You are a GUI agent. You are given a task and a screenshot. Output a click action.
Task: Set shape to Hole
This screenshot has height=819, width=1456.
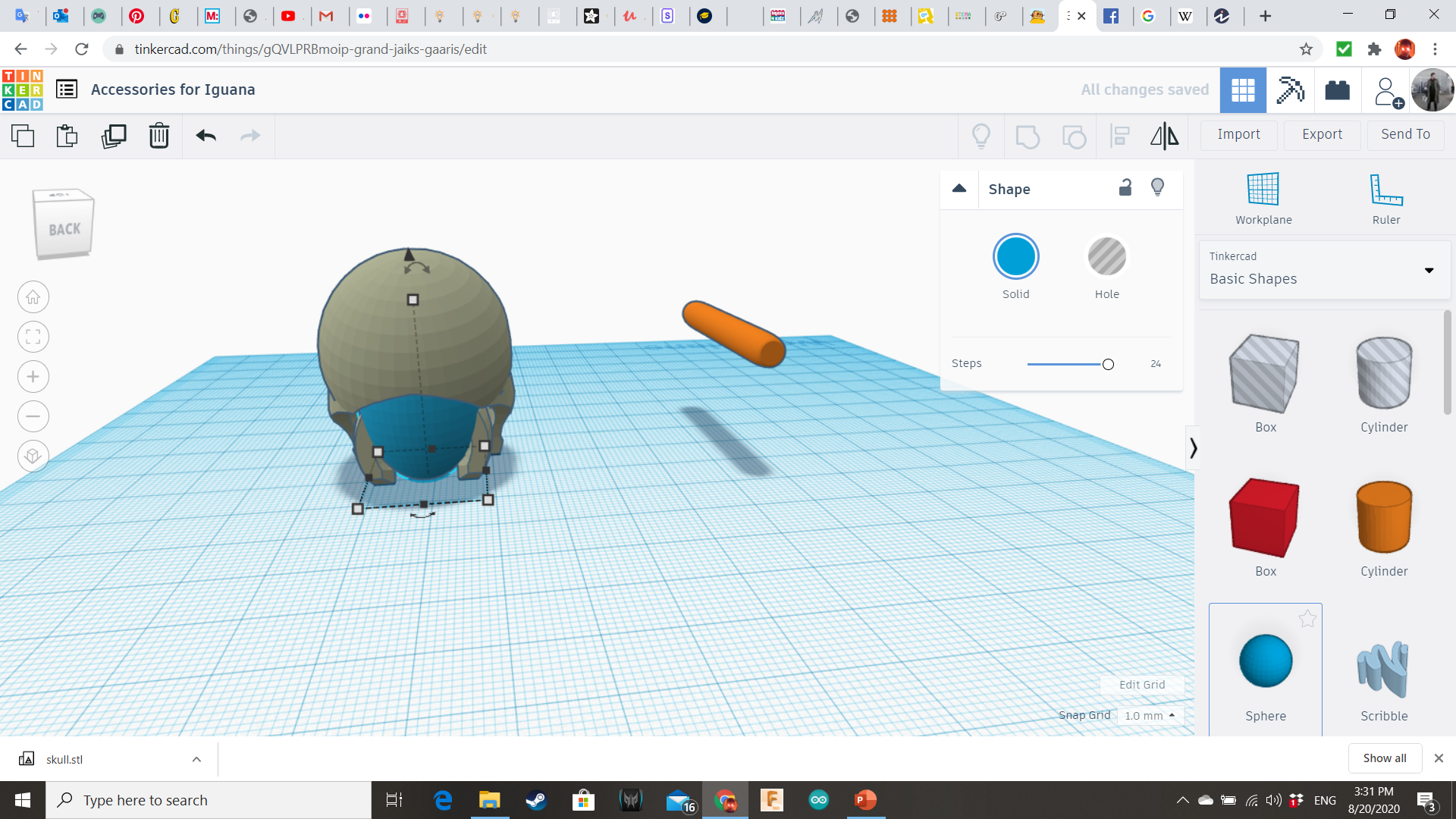pos(1106,257)
